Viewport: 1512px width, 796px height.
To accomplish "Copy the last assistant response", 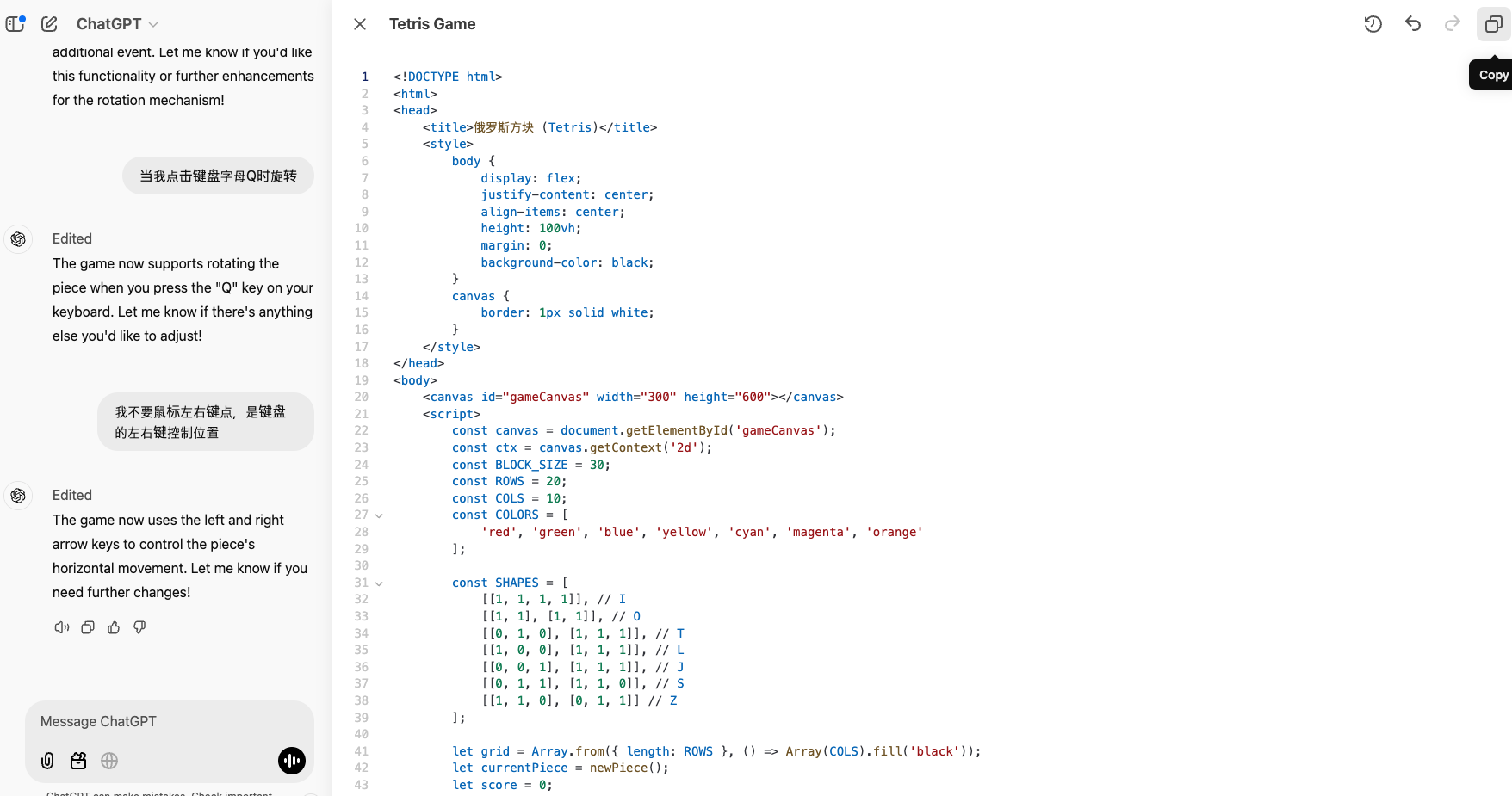I will click(x=88, y=627).
